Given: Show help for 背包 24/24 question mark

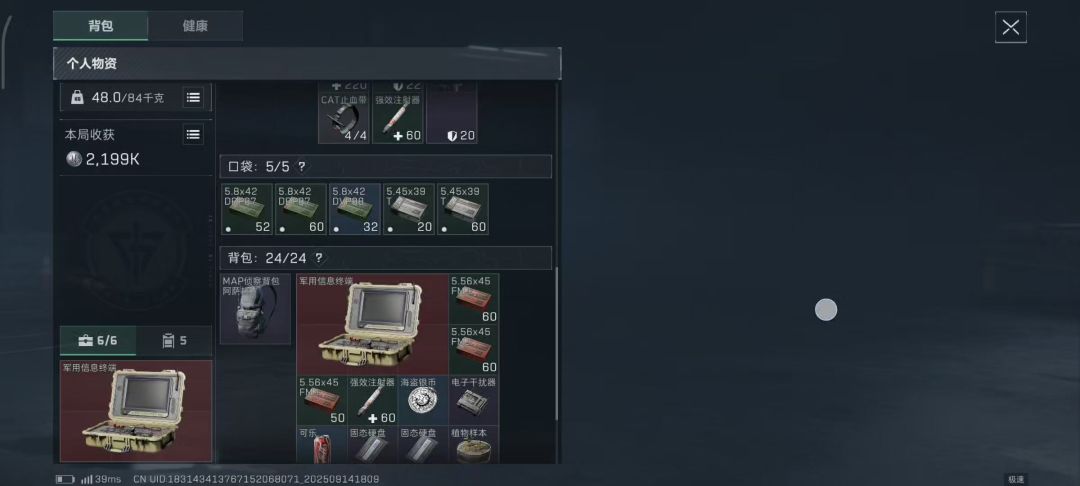Looking at the screenshot, I should tap(318, 258).
